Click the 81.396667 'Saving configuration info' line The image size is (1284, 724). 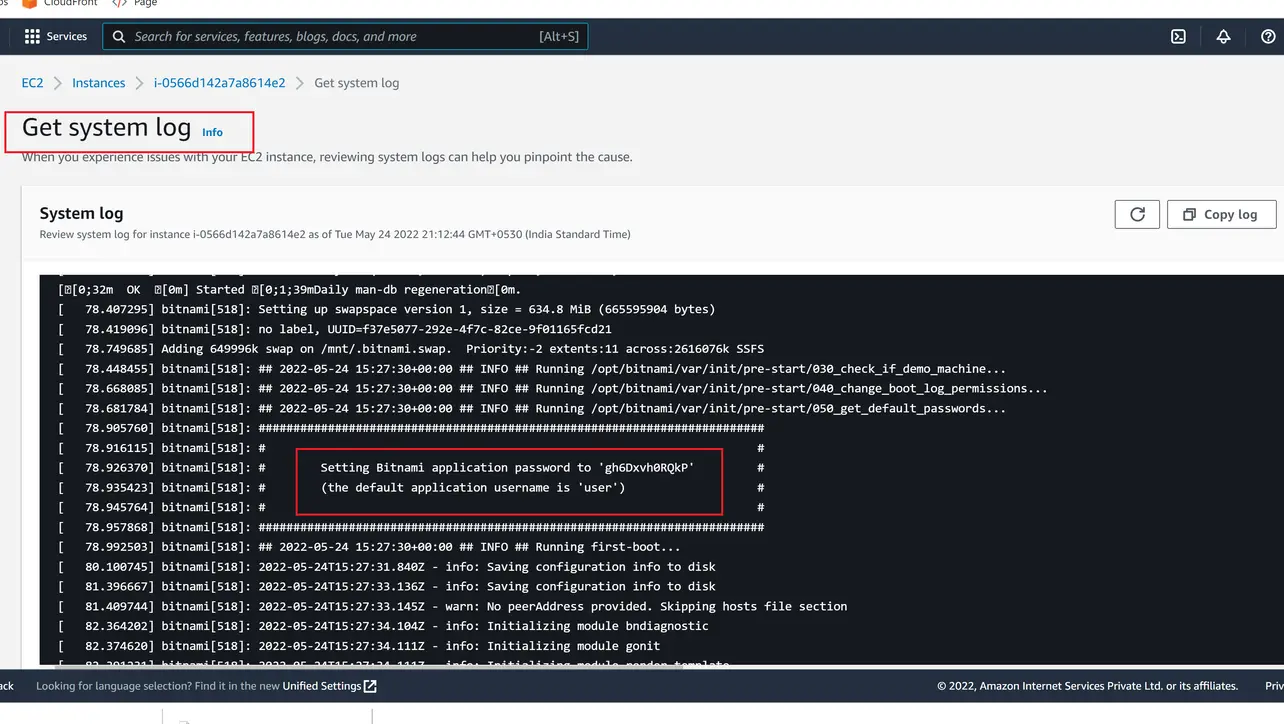pos(387,587)
